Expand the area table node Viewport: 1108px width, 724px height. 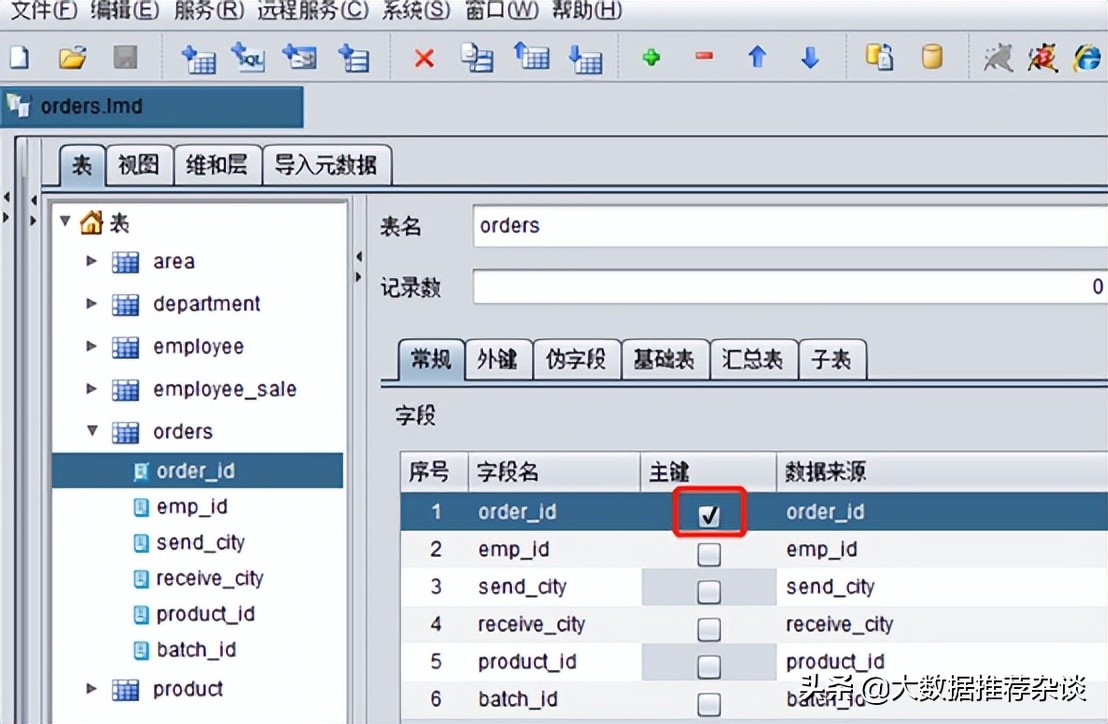(91, 262)
